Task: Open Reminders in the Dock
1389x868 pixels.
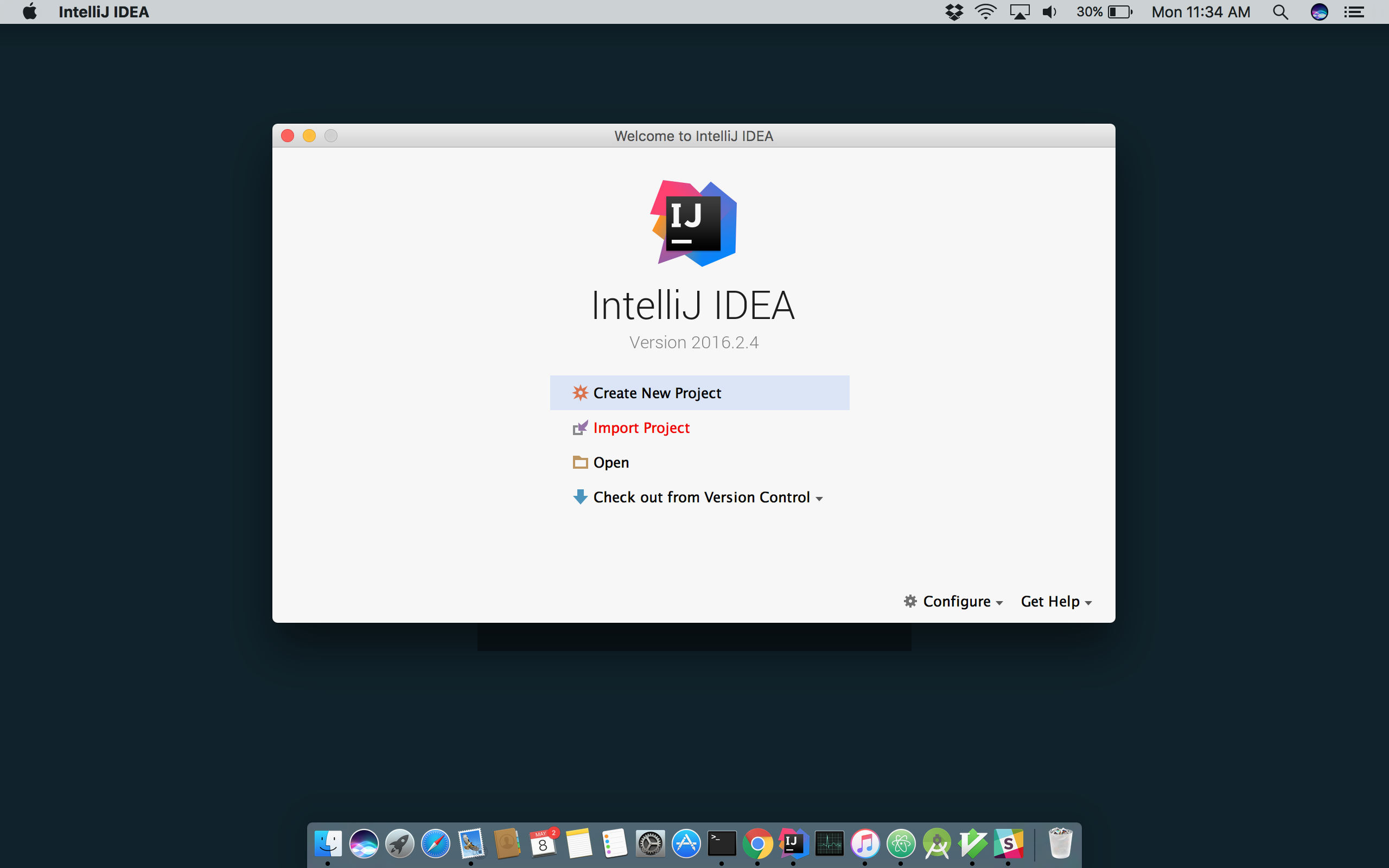Action: point(614,843)
